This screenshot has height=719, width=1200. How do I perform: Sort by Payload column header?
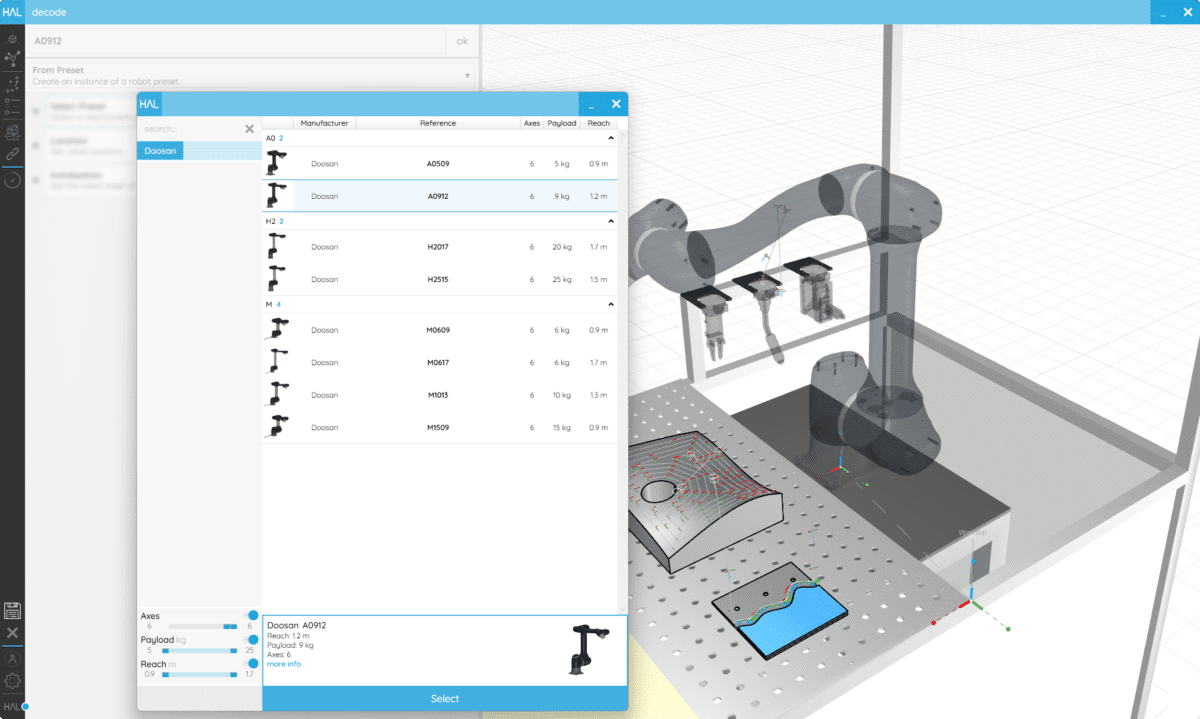coord(562,123)
